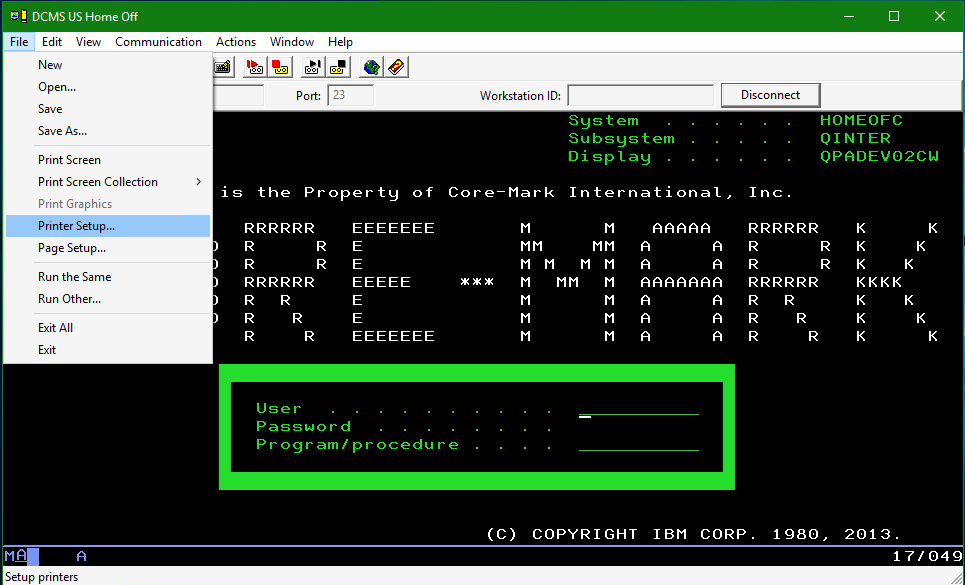Choose Save As... menu entry

pos(108,131)
